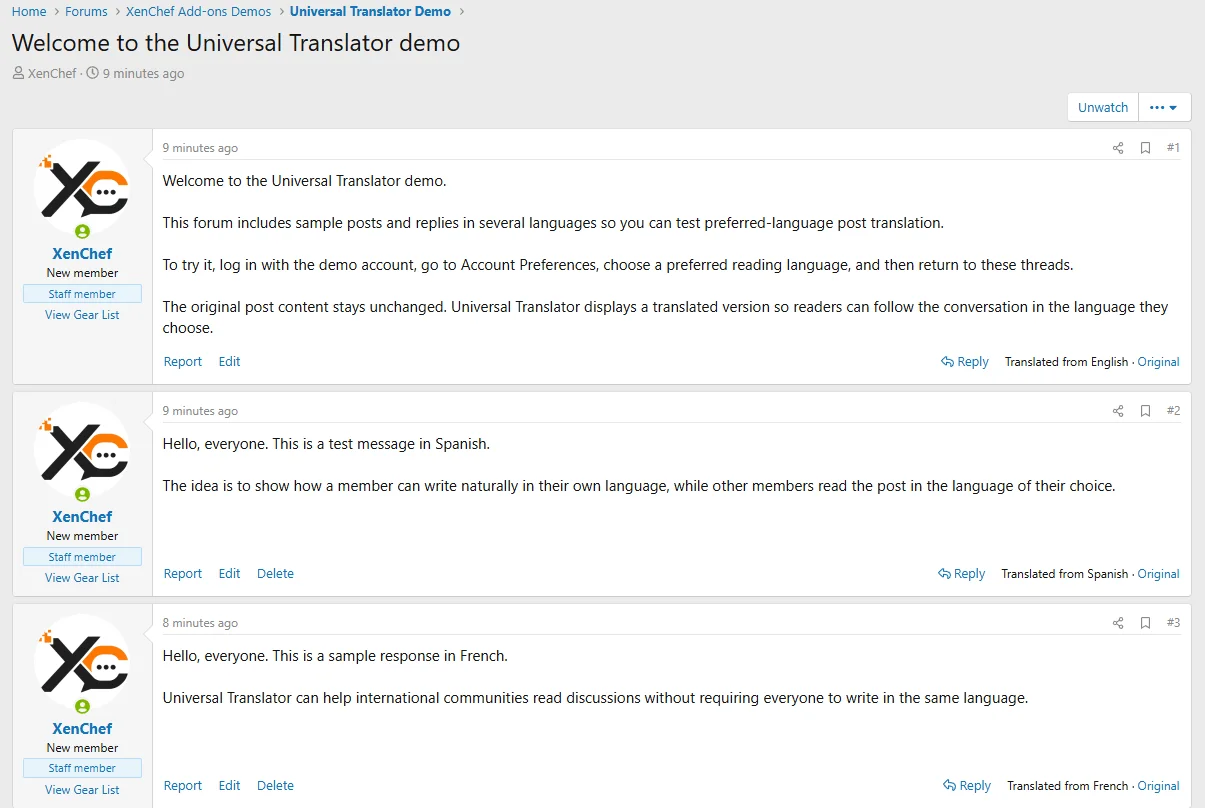
Task: Edit post #2
Action: [x=230, y=574]
